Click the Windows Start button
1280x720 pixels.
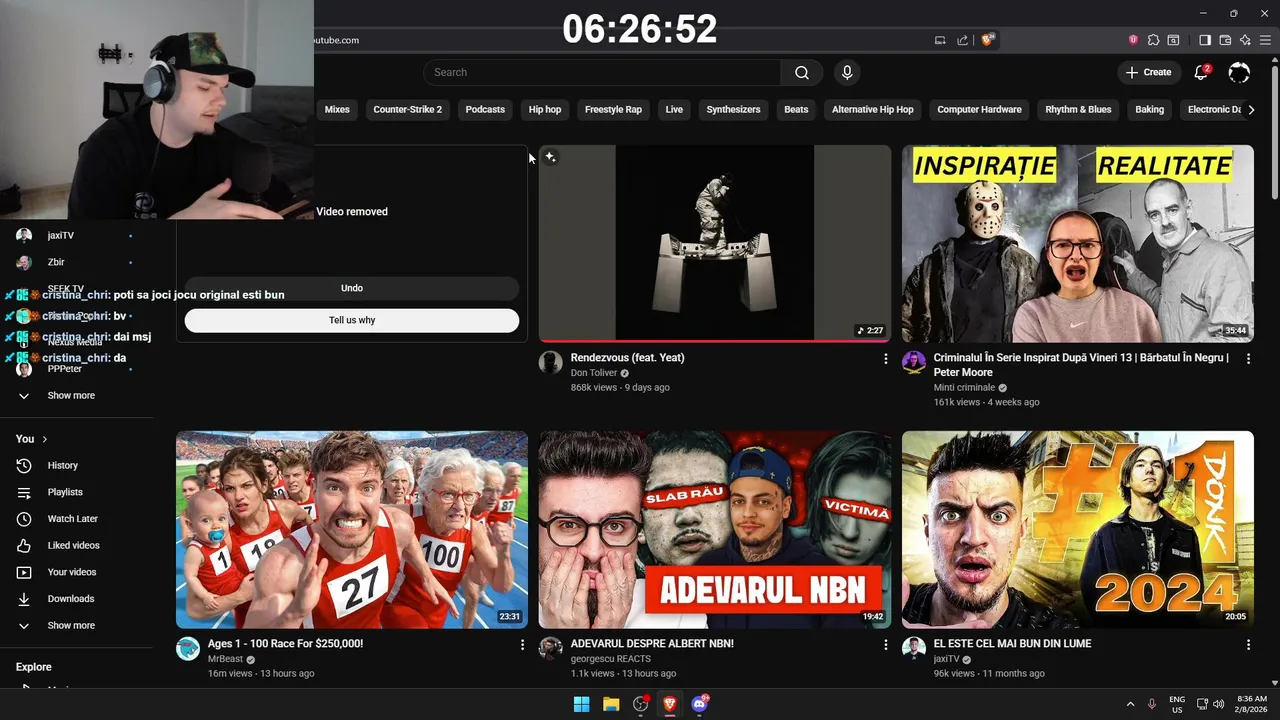[x=581, y=704]
